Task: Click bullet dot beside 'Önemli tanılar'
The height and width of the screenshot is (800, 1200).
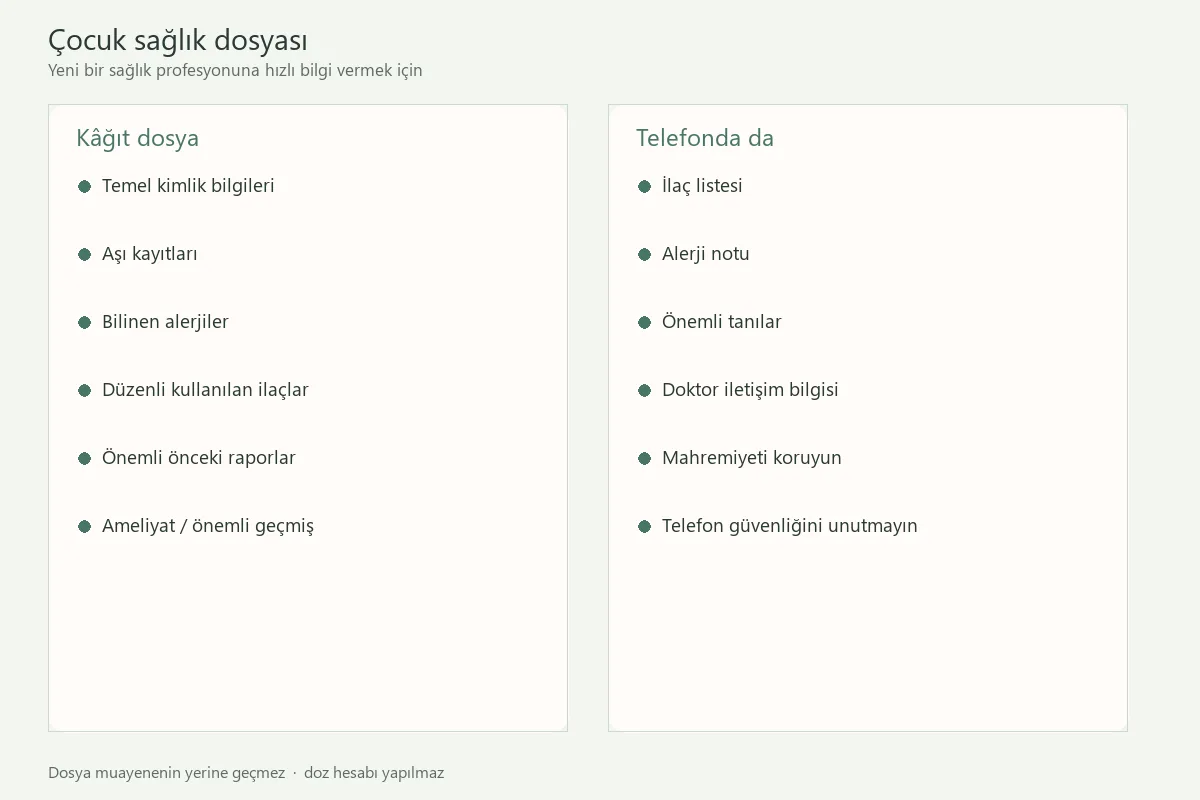Action: tap(645, 322)
